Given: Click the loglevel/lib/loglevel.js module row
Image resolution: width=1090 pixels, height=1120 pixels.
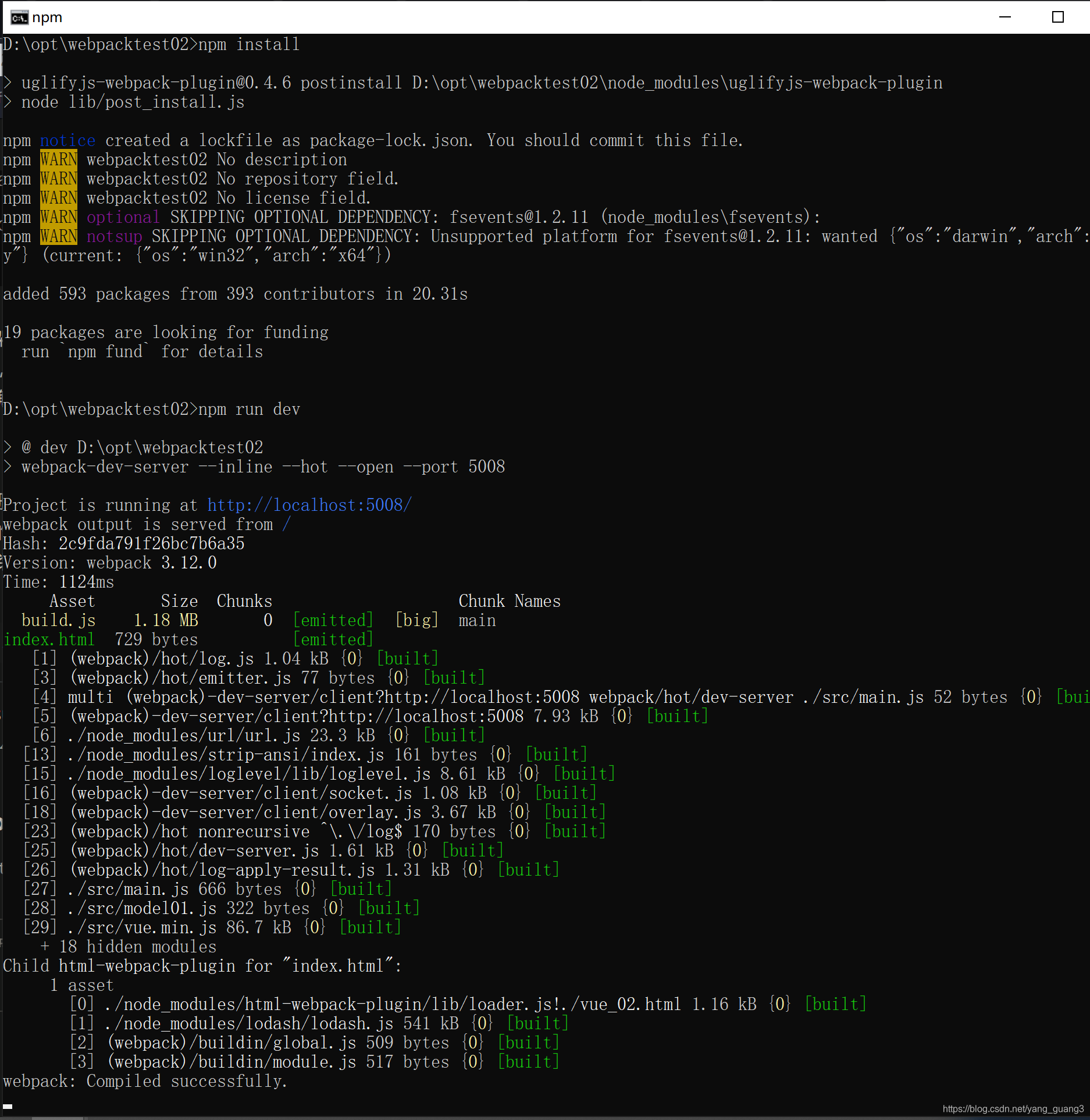Looking at the screenshot, I should [x=319, y=774].
